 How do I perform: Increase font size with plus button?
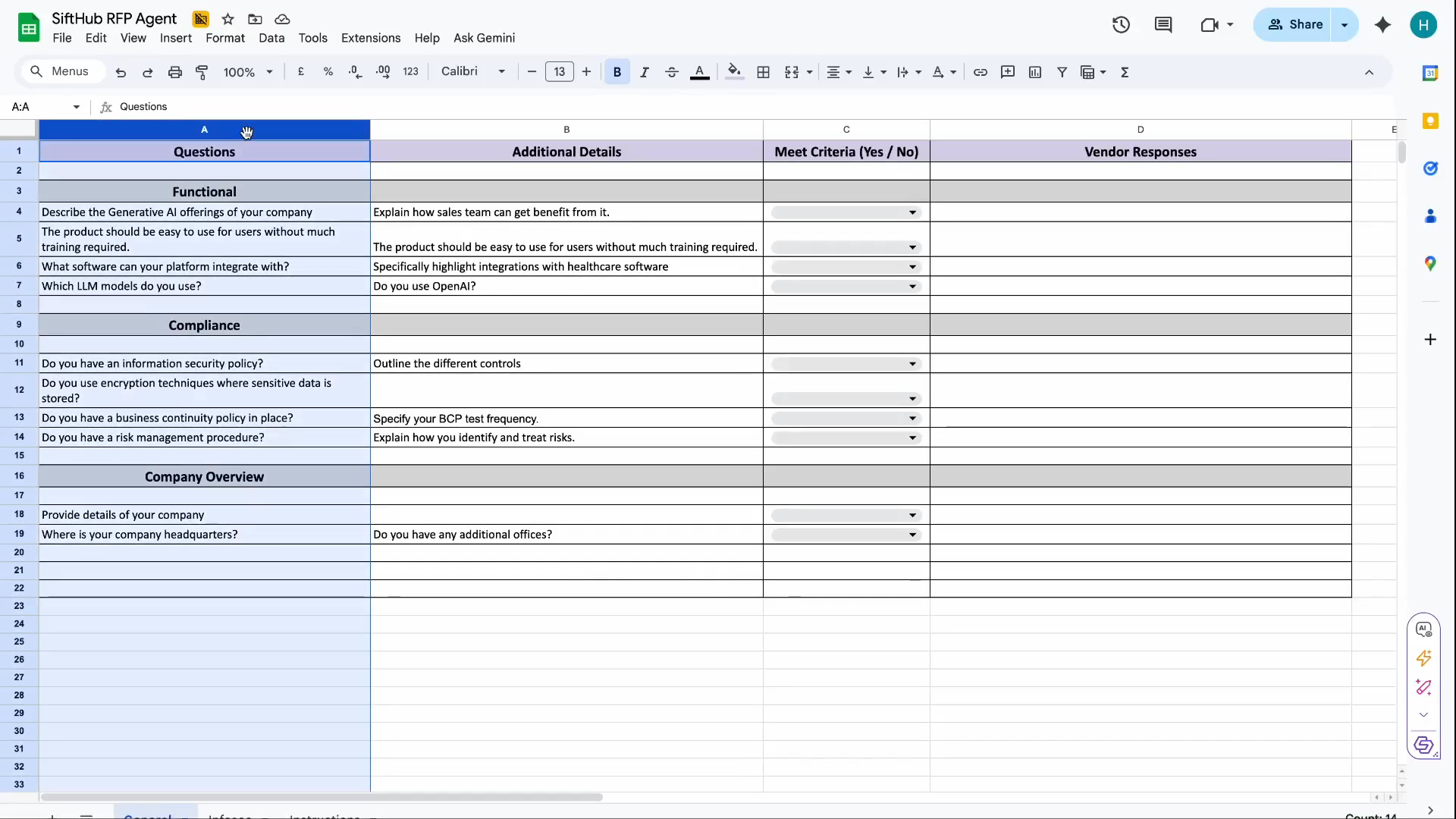586,71
